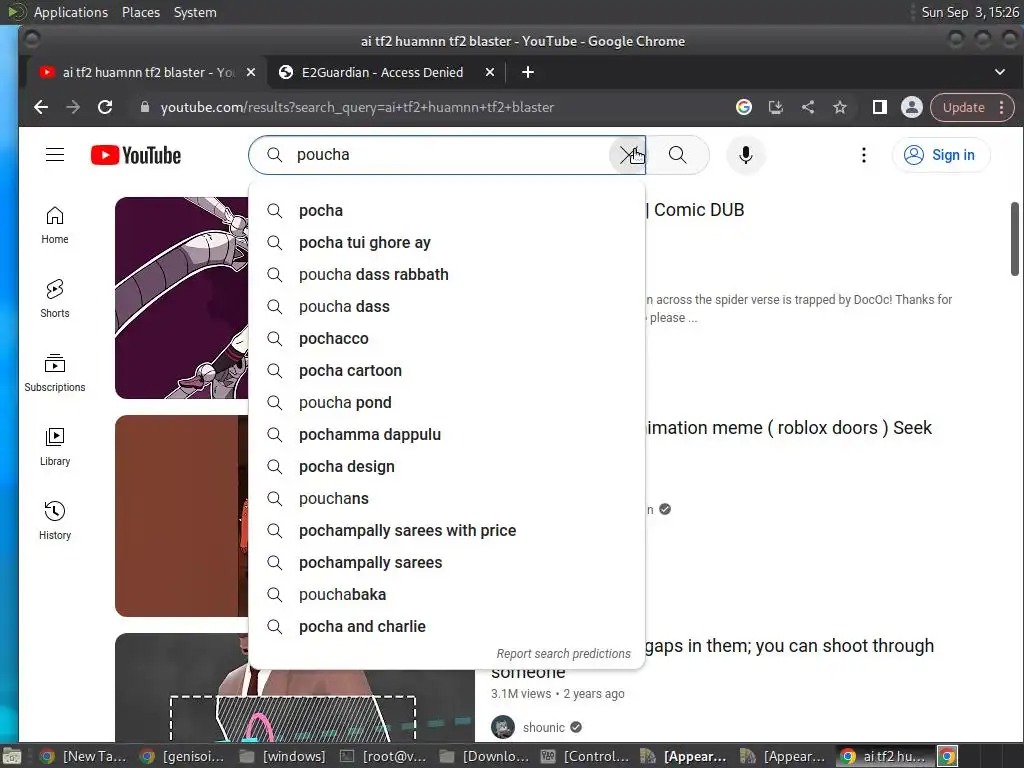Viewport: 1024px width, 768px height.
Task: Click the shounic channel avatar
Action: click(x=503, y=727)
